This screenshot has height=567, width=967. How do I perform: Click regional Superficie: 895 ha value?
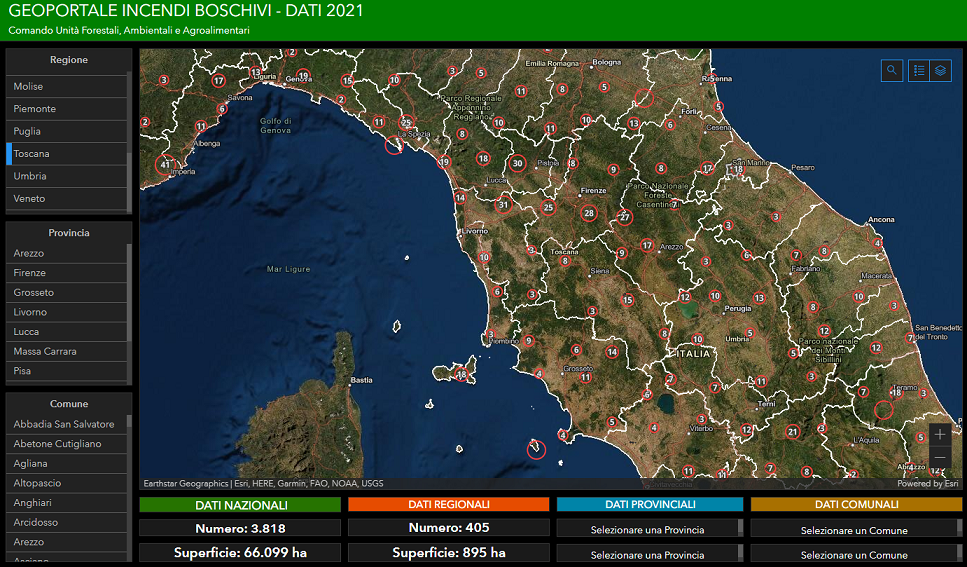click(448, 552)
